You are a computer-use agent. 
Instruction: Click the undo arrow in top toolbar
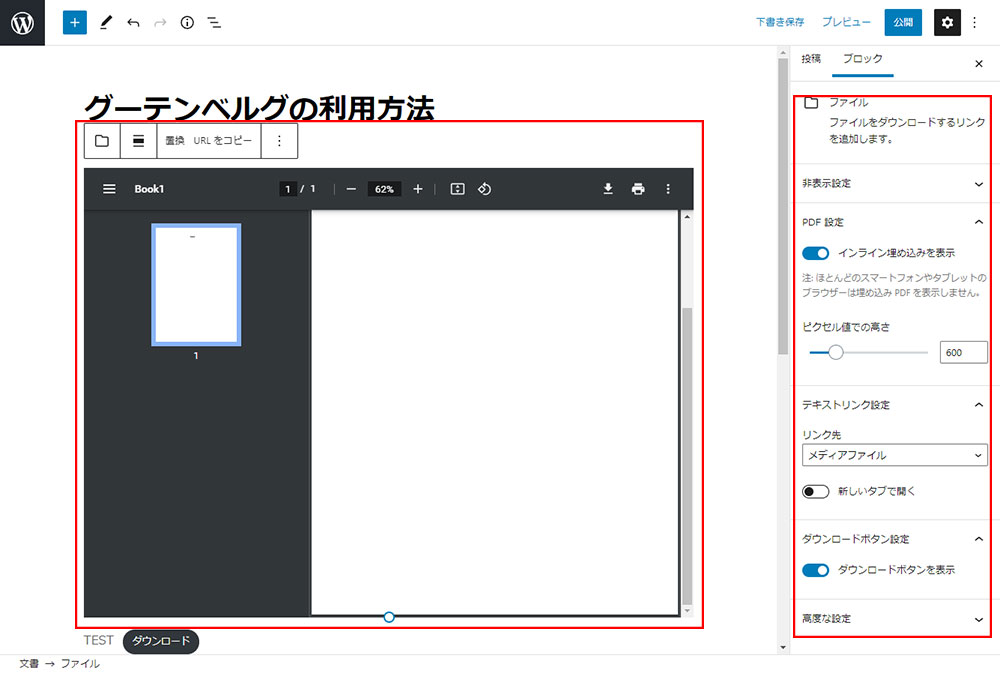(133, 22)
